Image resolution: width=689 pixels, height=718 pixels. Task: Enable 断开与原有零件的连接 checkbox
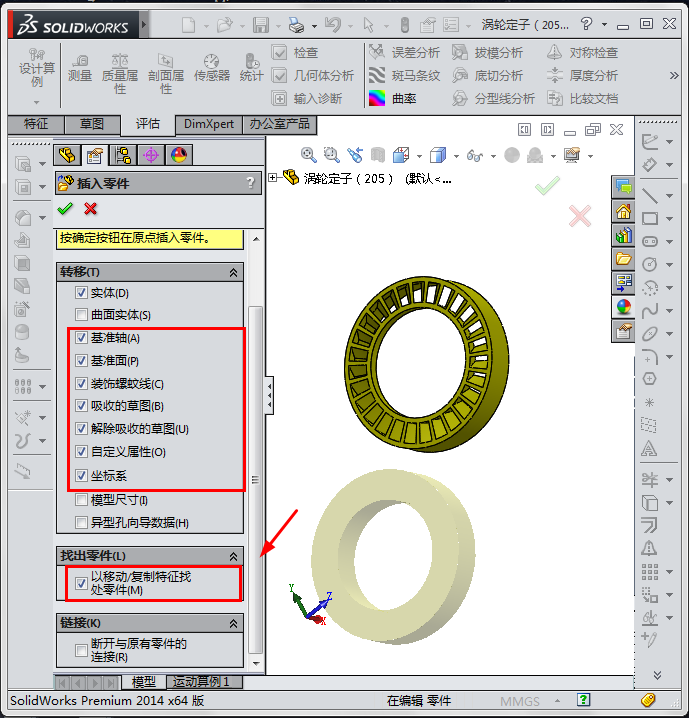point(82,650)
